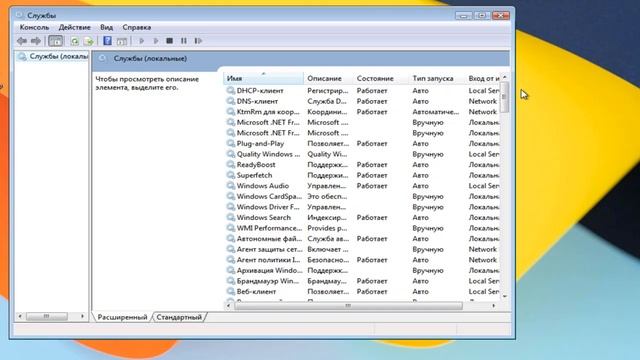Select Службы (локальные) tree node
The height and width of the screenshot is (360, 640).
click(x=53, y=56)
